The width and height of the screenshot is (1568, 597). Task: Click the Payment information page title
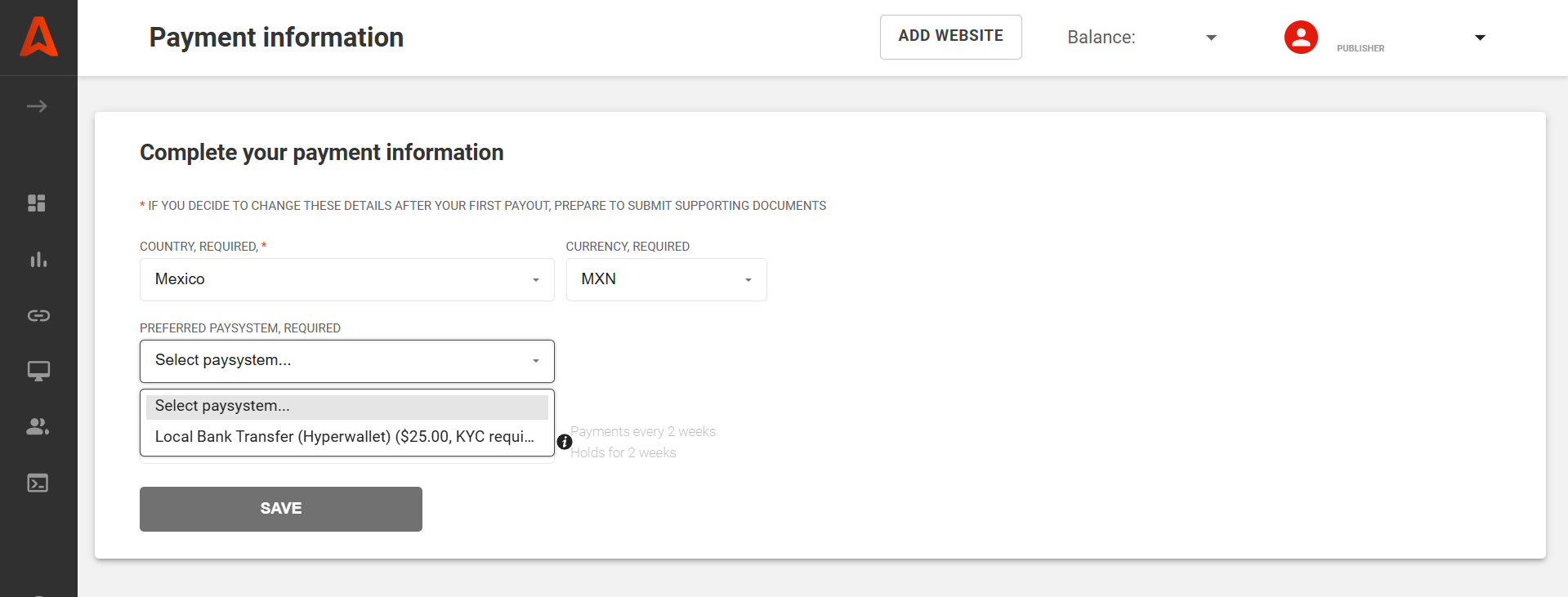(276, 38)
